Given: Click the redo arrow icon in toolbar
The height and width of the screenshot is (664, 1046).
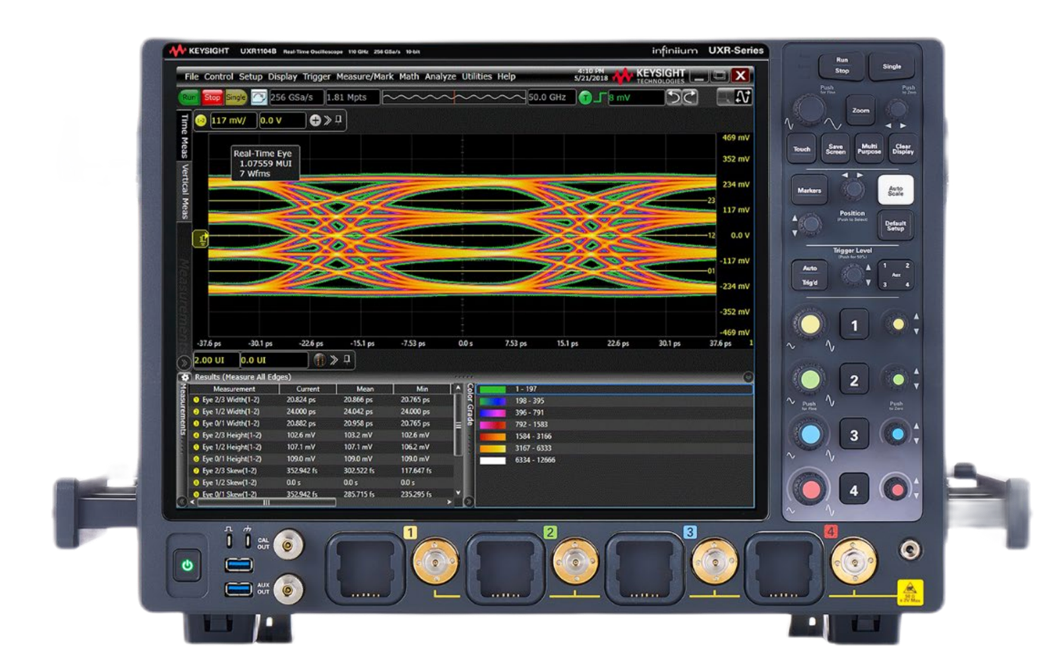Looking at the screenshot, I should [690, 97].
